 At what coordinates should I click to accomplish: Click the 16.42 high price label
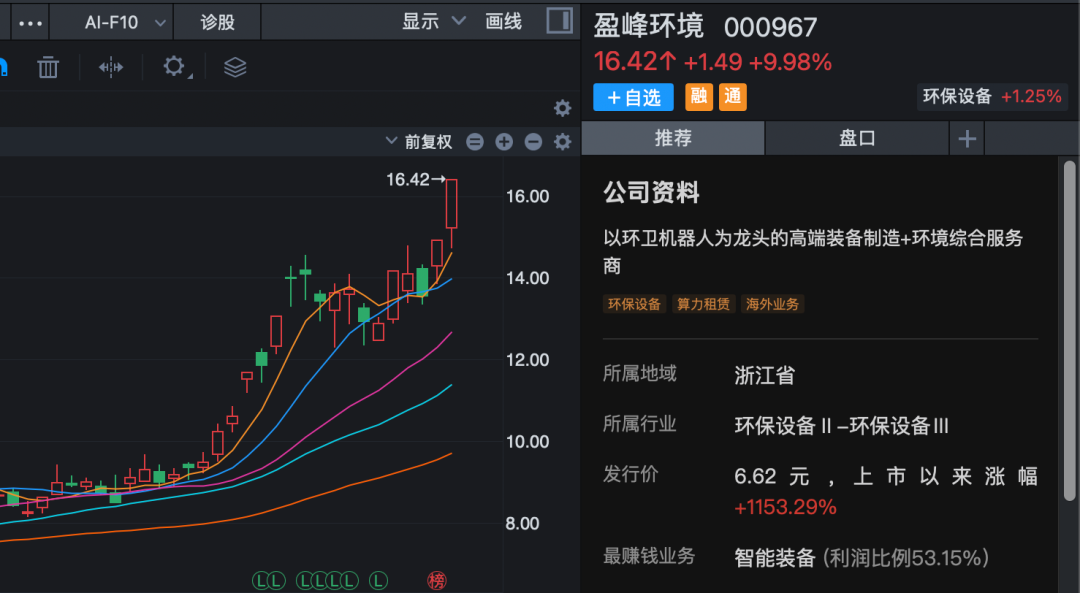pos(415,180)
